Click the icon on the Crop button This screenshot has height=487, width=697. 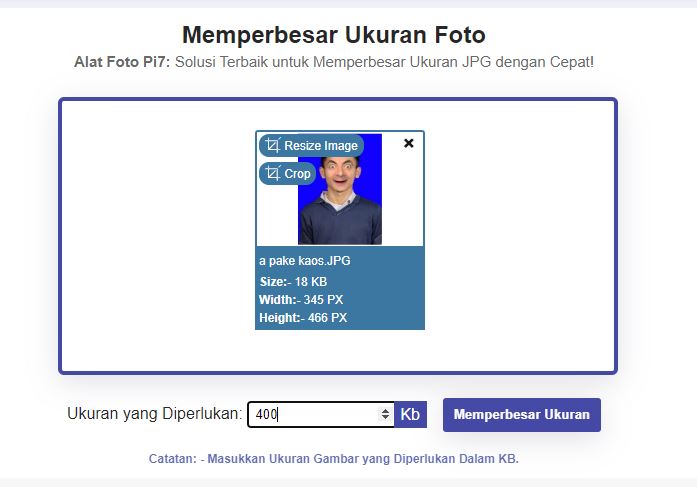click(x=273, y=174)
